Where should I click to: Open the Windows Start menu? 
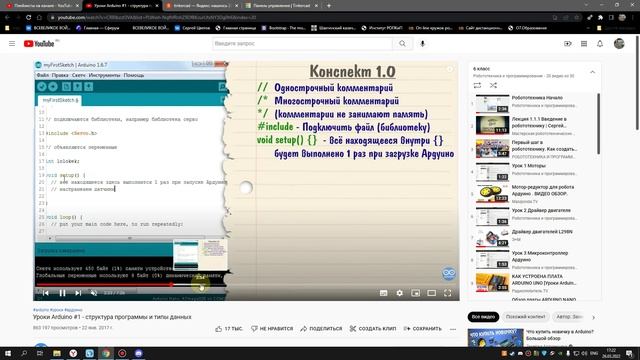(x=8, y=353)
